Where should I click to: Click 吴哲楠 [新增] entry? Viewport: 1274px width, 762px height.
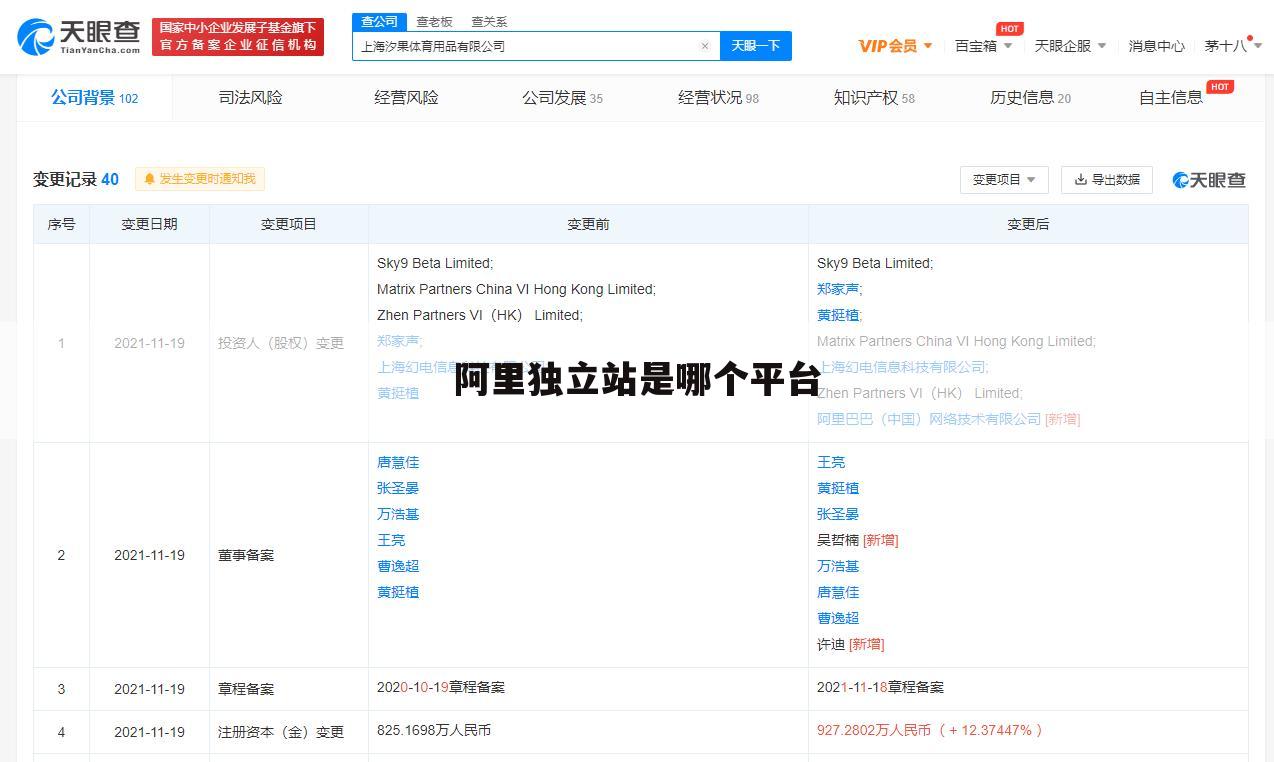point(857,540)
